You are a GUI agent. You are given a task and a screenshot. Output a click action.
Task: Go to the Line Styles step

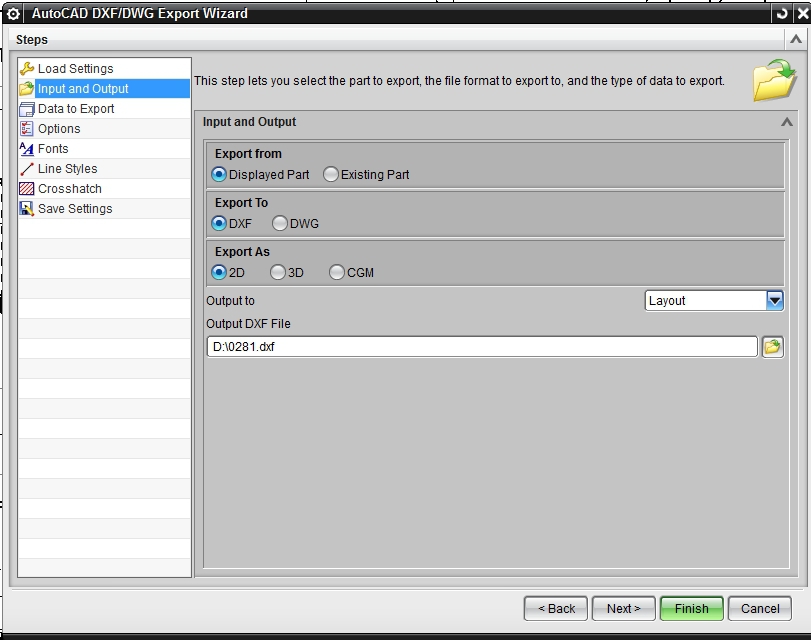pos(104,169)
